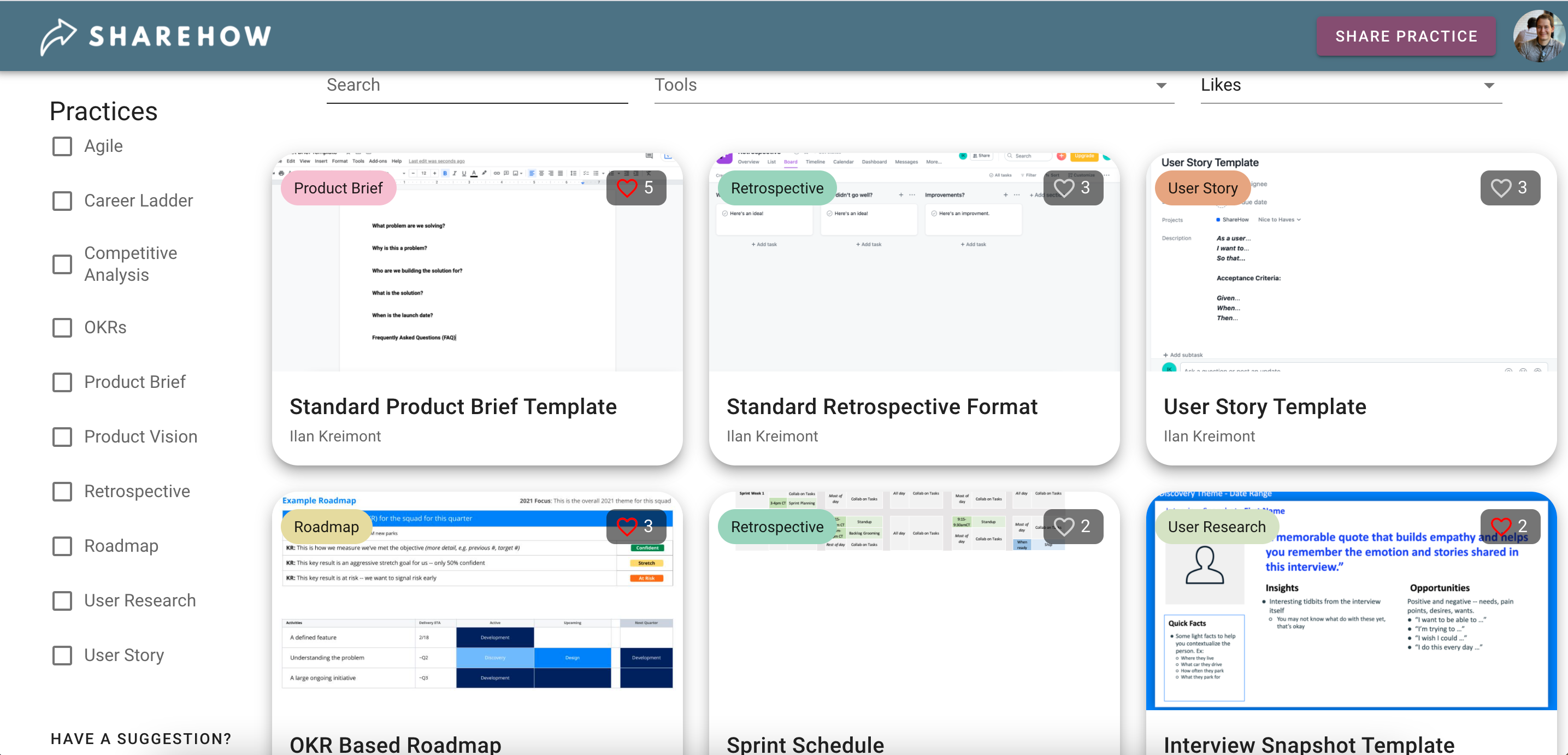Toggle the Competitive Analysis checkbox
1568x755 pixels.
point(62,264)
